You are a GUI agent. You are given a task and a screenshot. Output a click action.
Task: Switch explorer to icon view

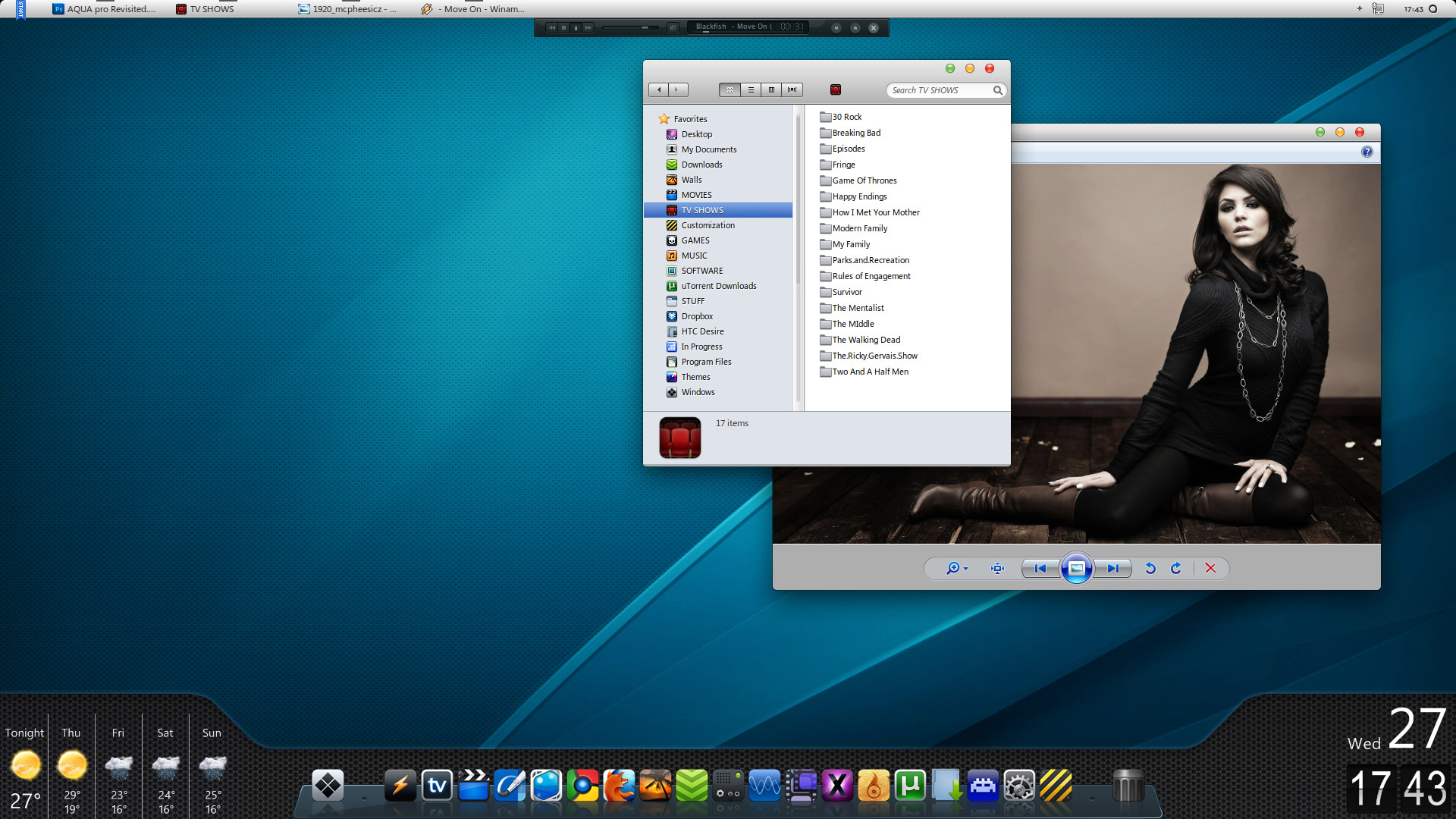pyautogui.click(x=730, y=89)
